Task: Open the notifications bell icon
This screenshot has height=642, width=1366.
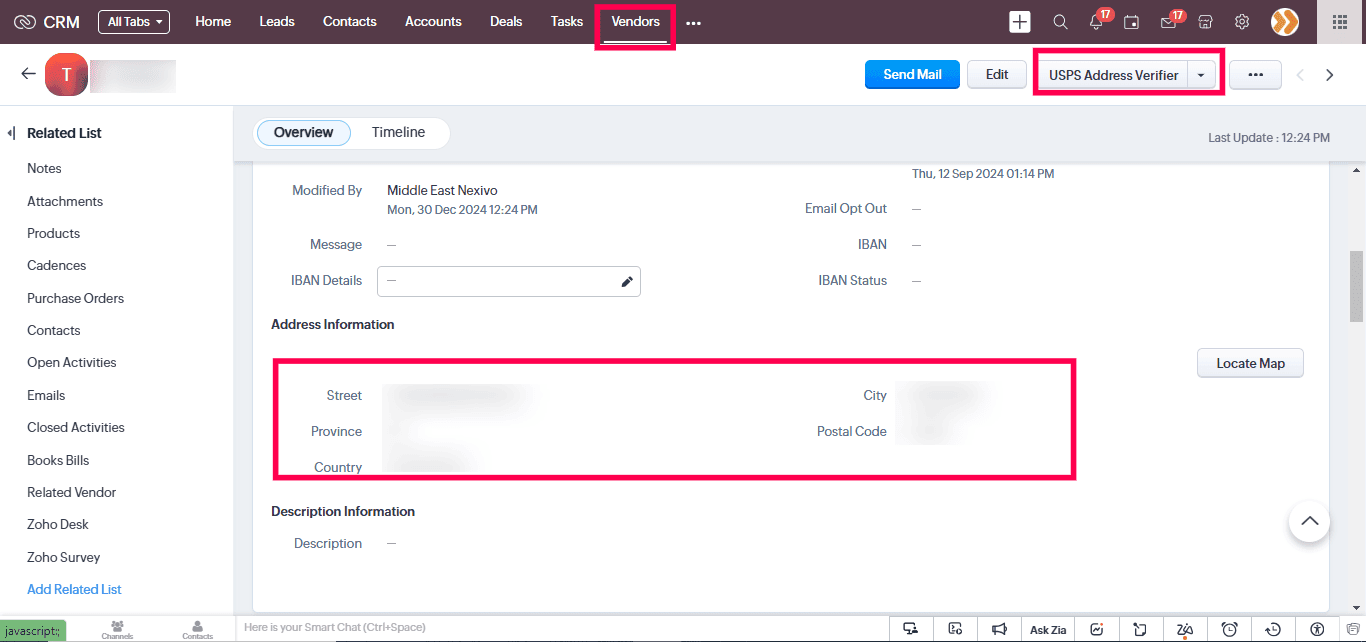Action: coord(1097,22)
